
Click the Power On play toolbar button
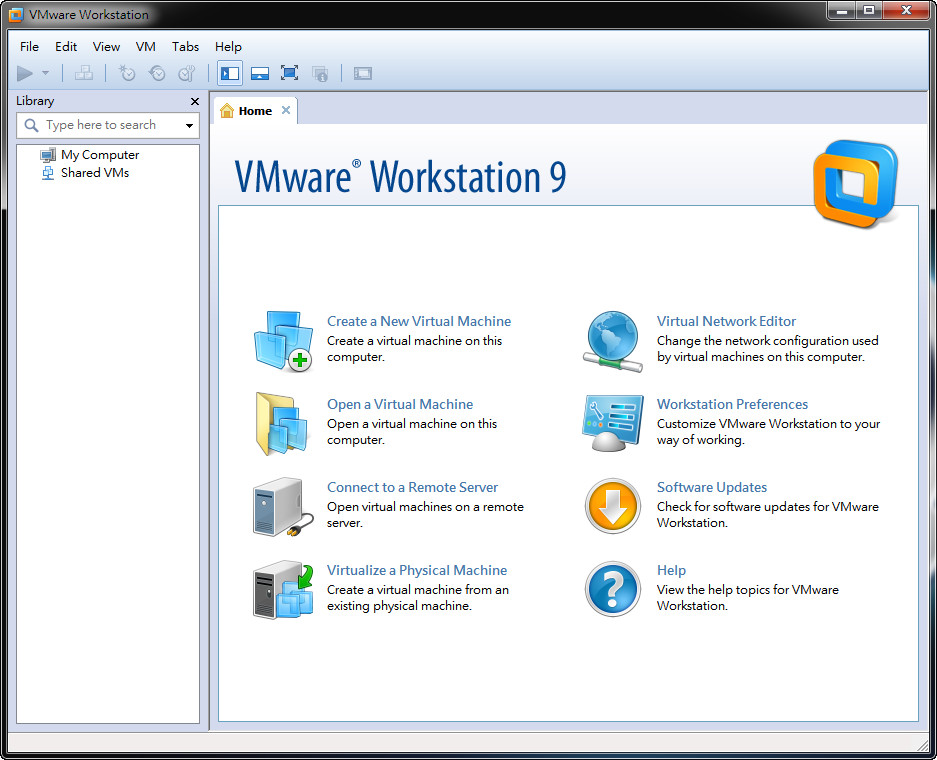click(25, 73)
